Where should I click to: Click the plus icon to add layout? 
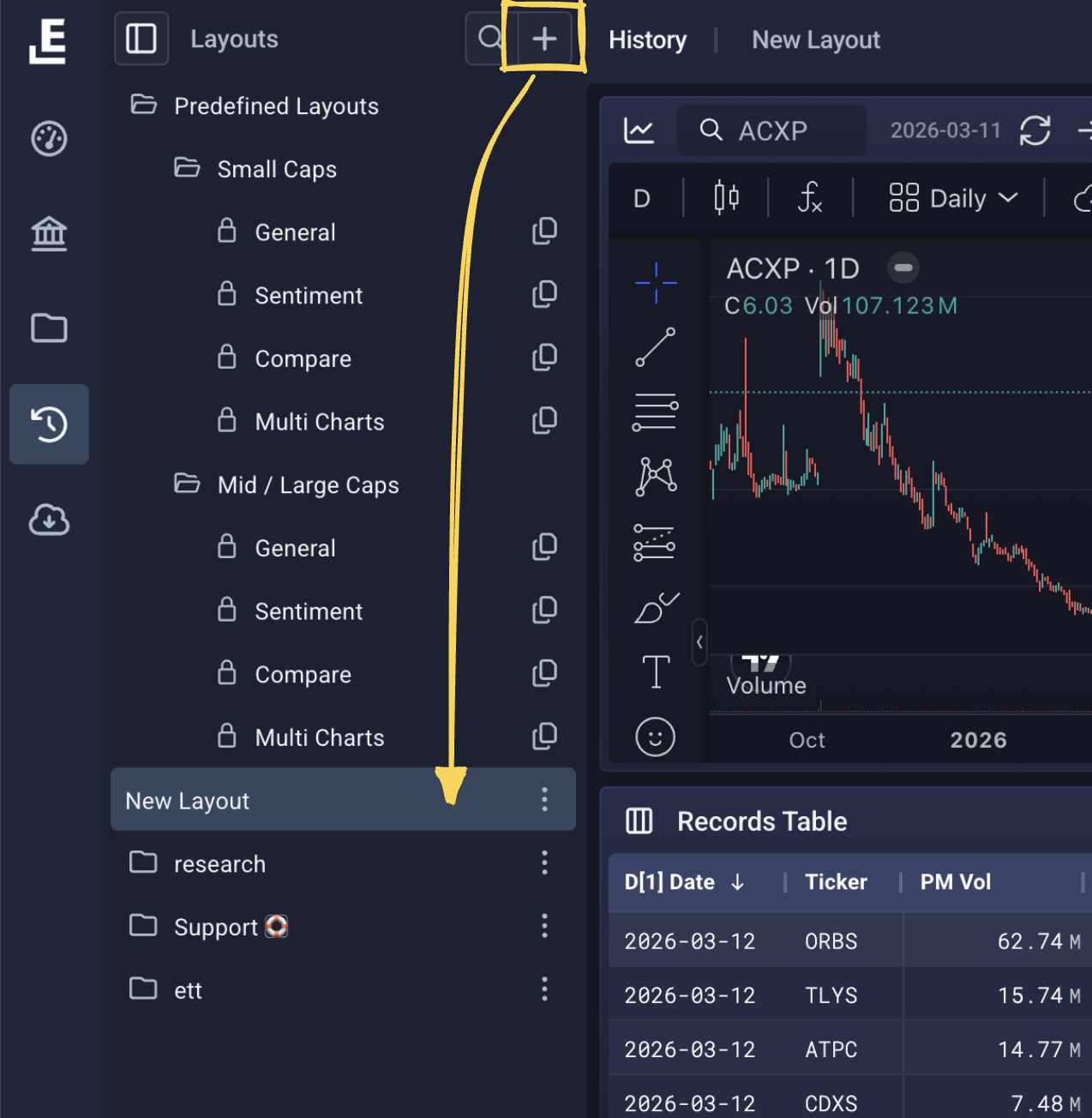tap(544, 39)
